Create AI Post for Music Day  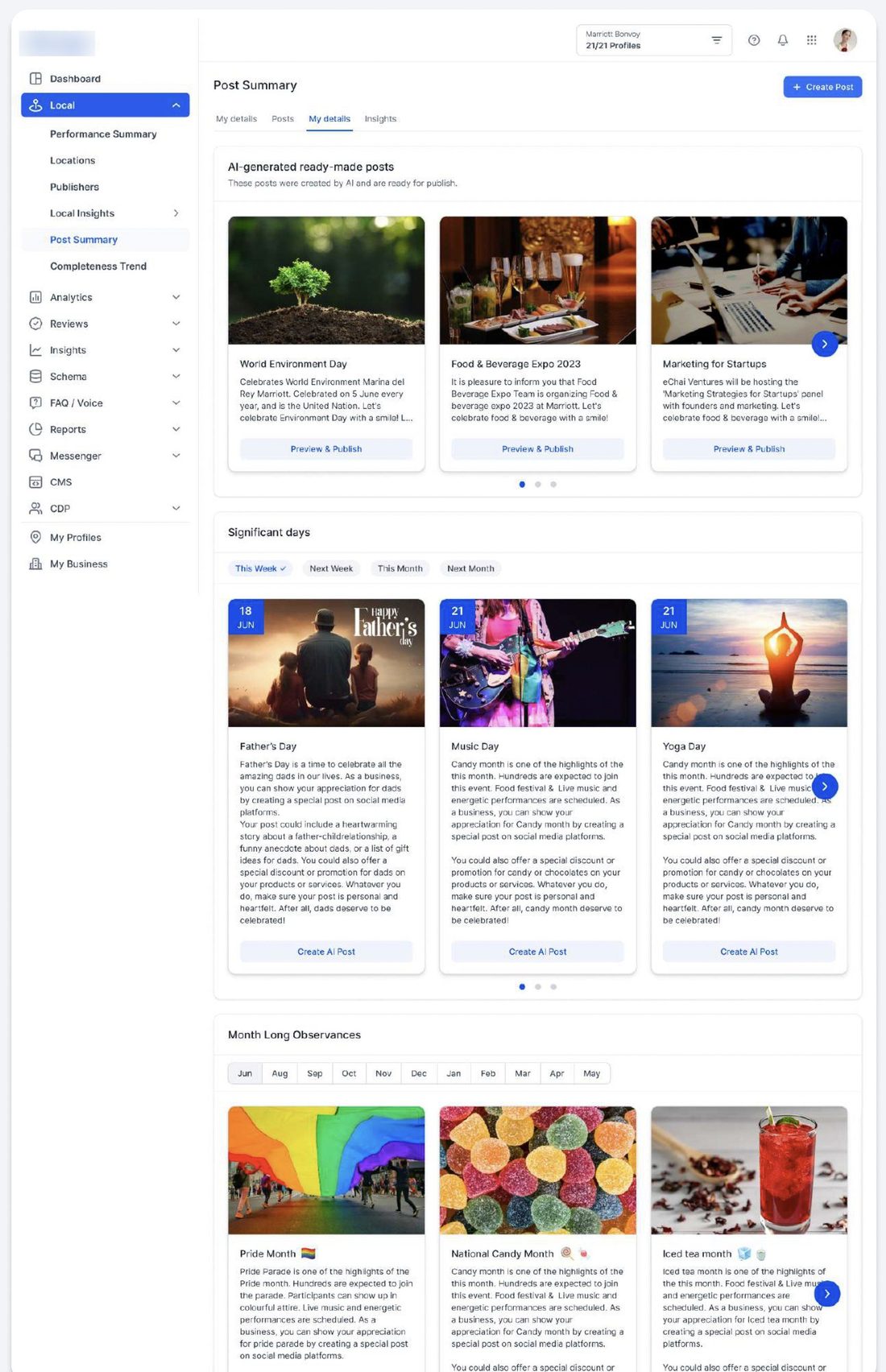tap(537, 952)
